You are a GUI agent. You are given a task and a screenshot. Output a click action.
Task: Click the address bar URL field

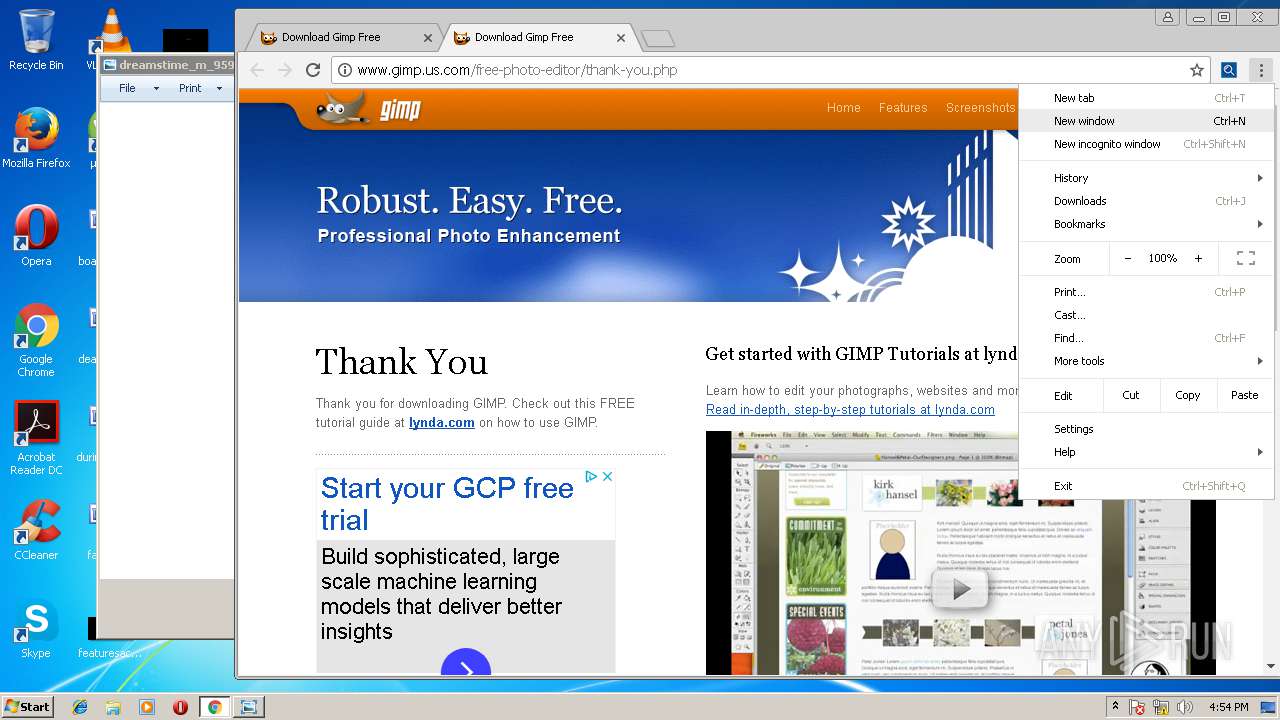click(770, 70)
